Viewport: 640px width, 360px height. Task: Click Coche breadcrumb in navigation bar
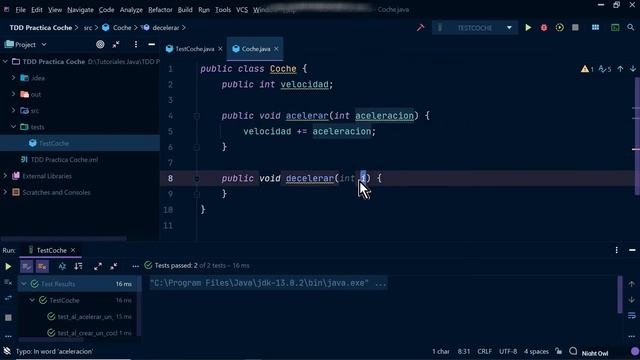[x=117, y=28]
